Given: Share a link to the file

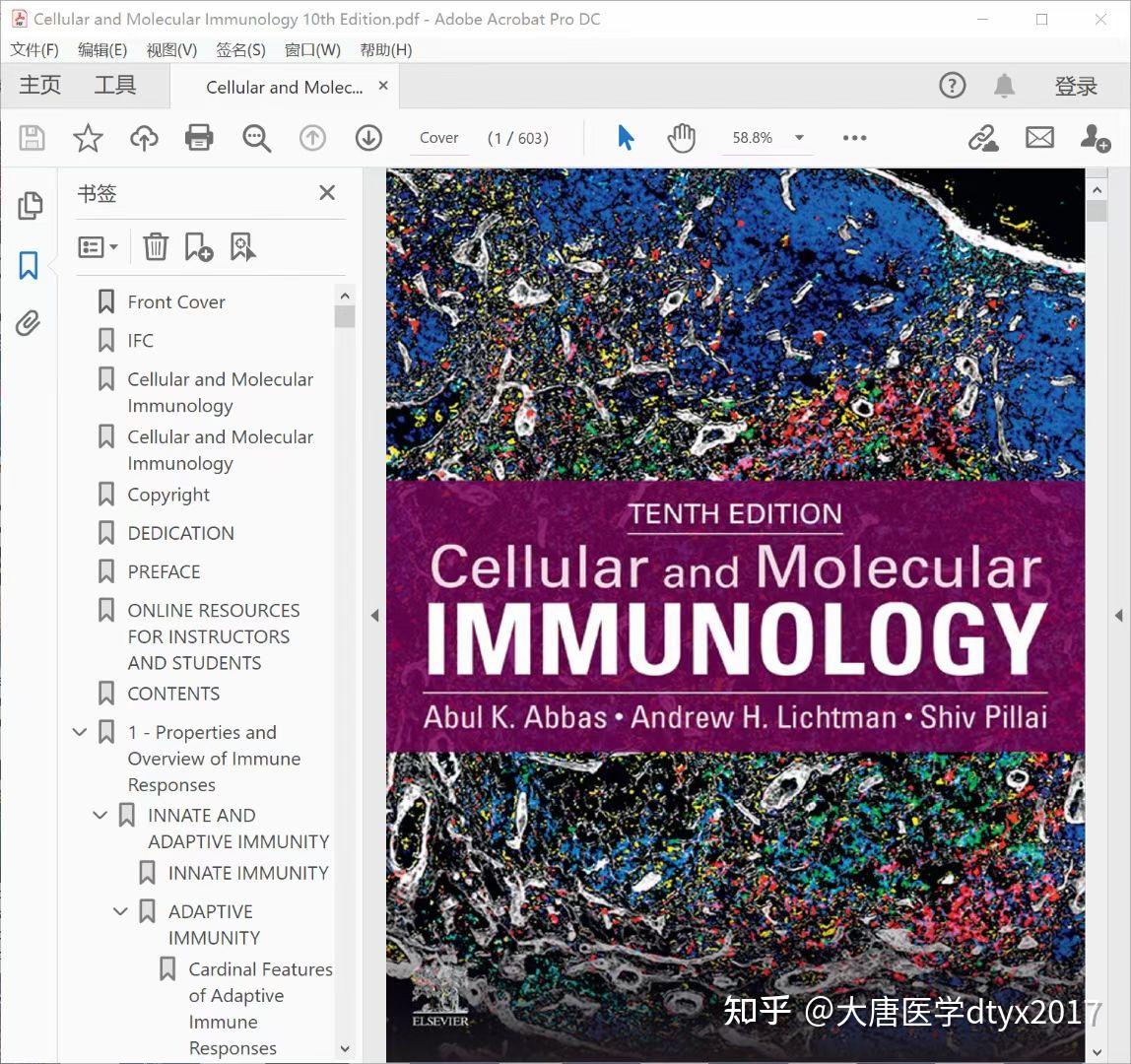Looking at the screenshot, I should (x=983, y=137).
